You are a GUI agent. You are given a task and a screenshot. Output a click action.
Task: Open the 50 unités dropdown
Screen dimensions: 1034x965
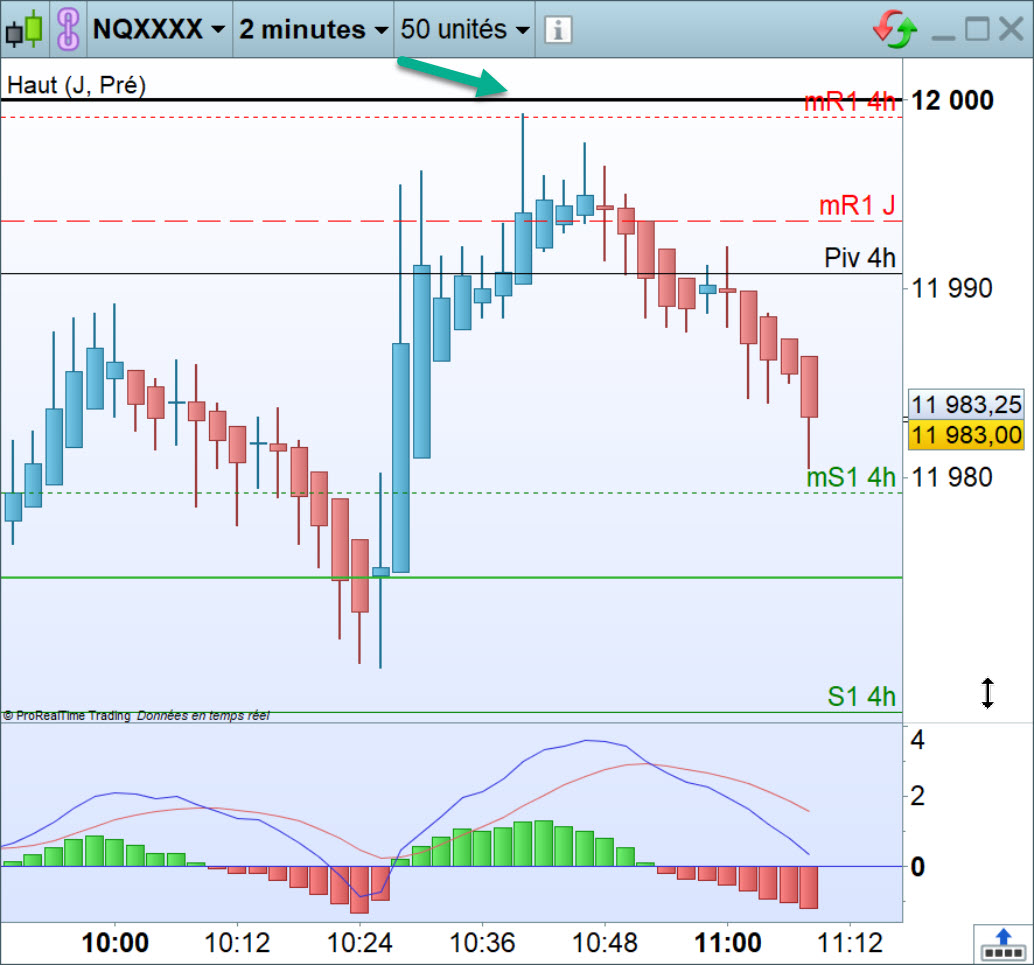[x=465, y=29]
